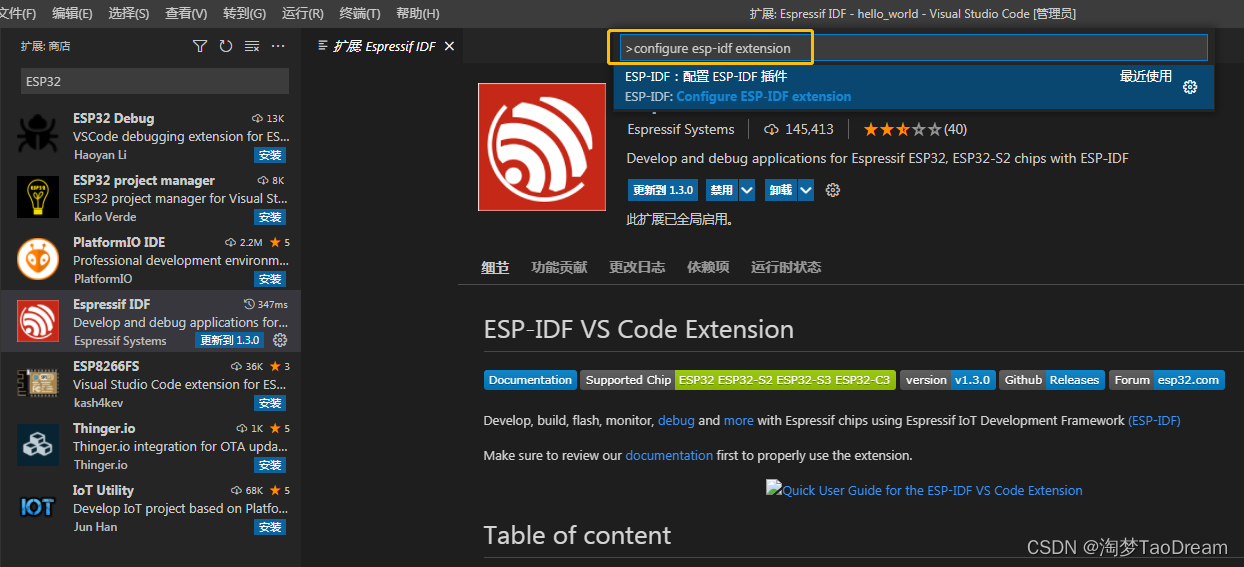The image size is (1244, 567).
Task: Select the Espressif IDF list logo
Action: tap(38, 322)
